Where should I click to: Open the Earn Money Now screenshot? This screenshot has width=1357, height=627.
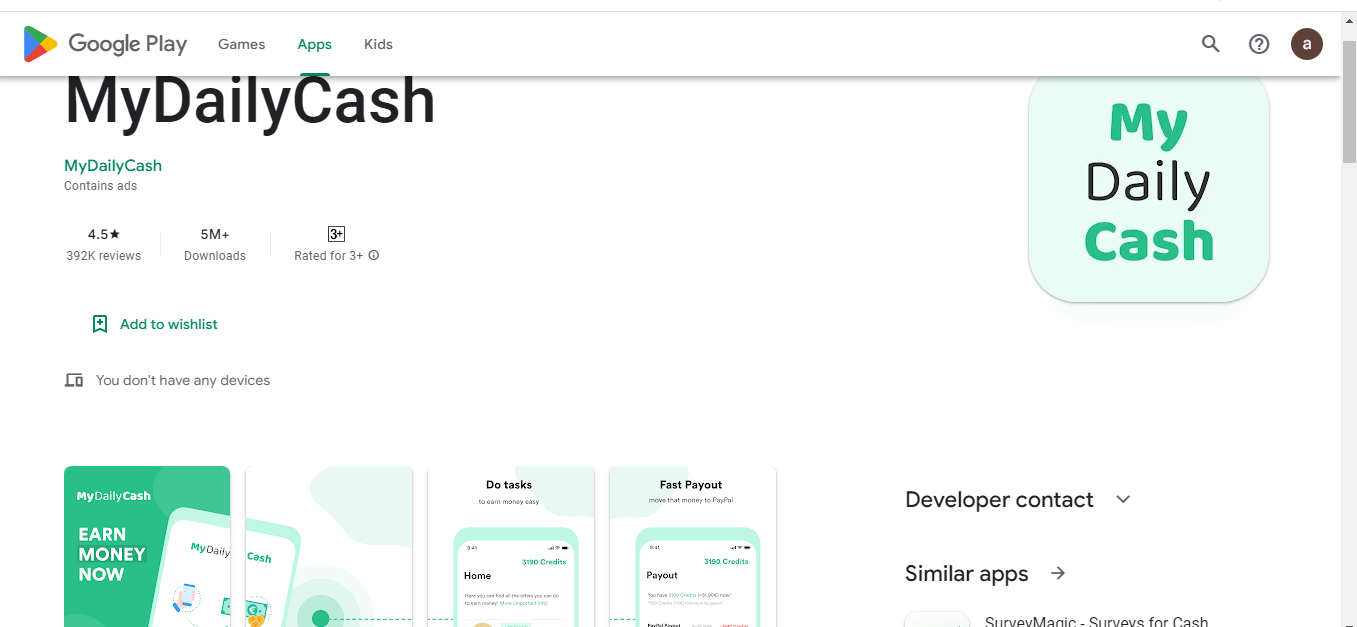click(x=147, y=546)
